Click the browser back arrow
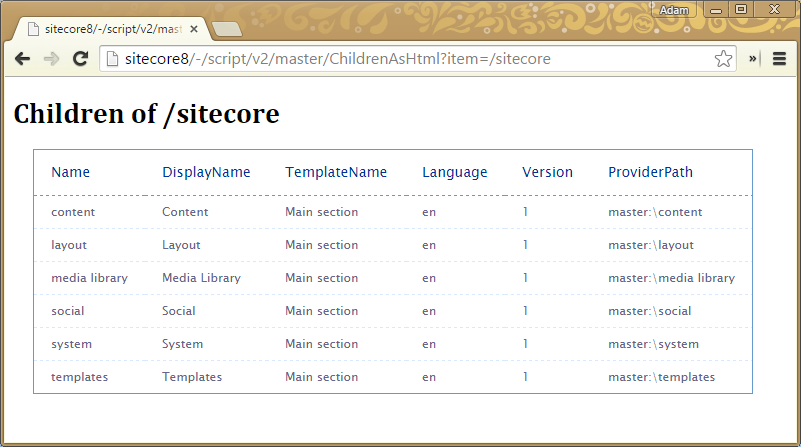This screenshot has width=801, height=447. (x=21, y=59)
